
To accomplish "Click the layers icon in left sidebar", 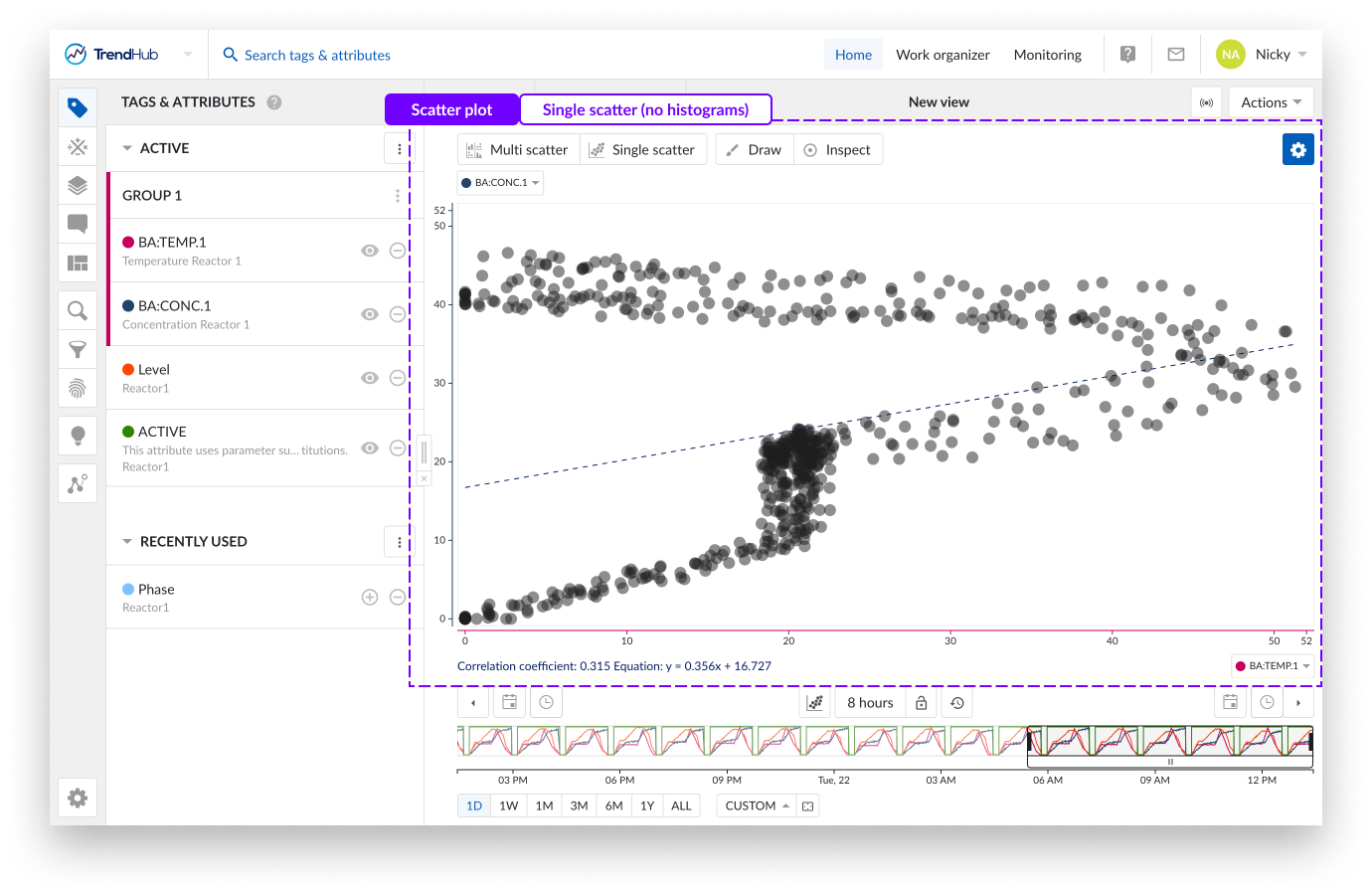I will pyautogui.click(x=78, y=186).
